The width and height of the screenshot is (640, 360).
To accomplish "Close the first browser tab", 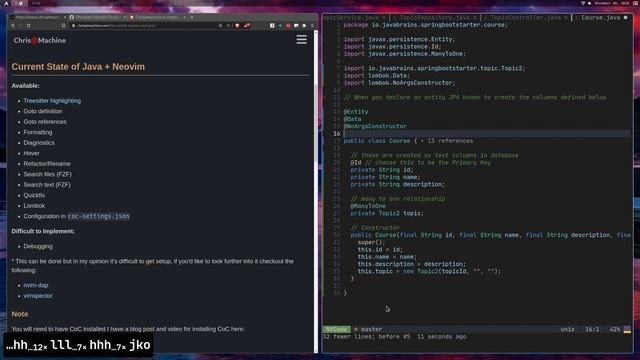I will (x=65, y=18).
